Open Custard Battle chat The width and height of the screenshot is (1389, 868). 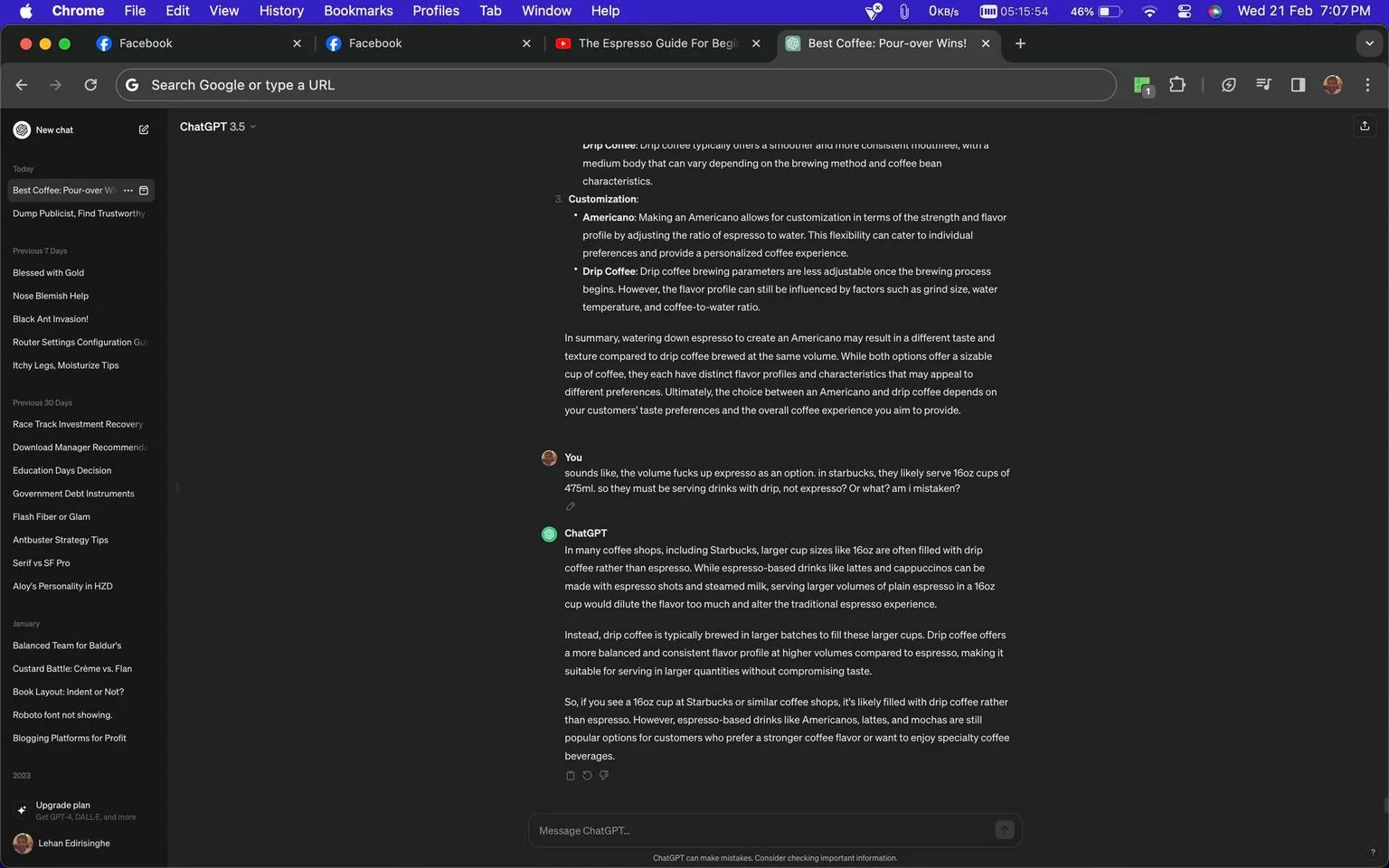[x=72, y=669]
